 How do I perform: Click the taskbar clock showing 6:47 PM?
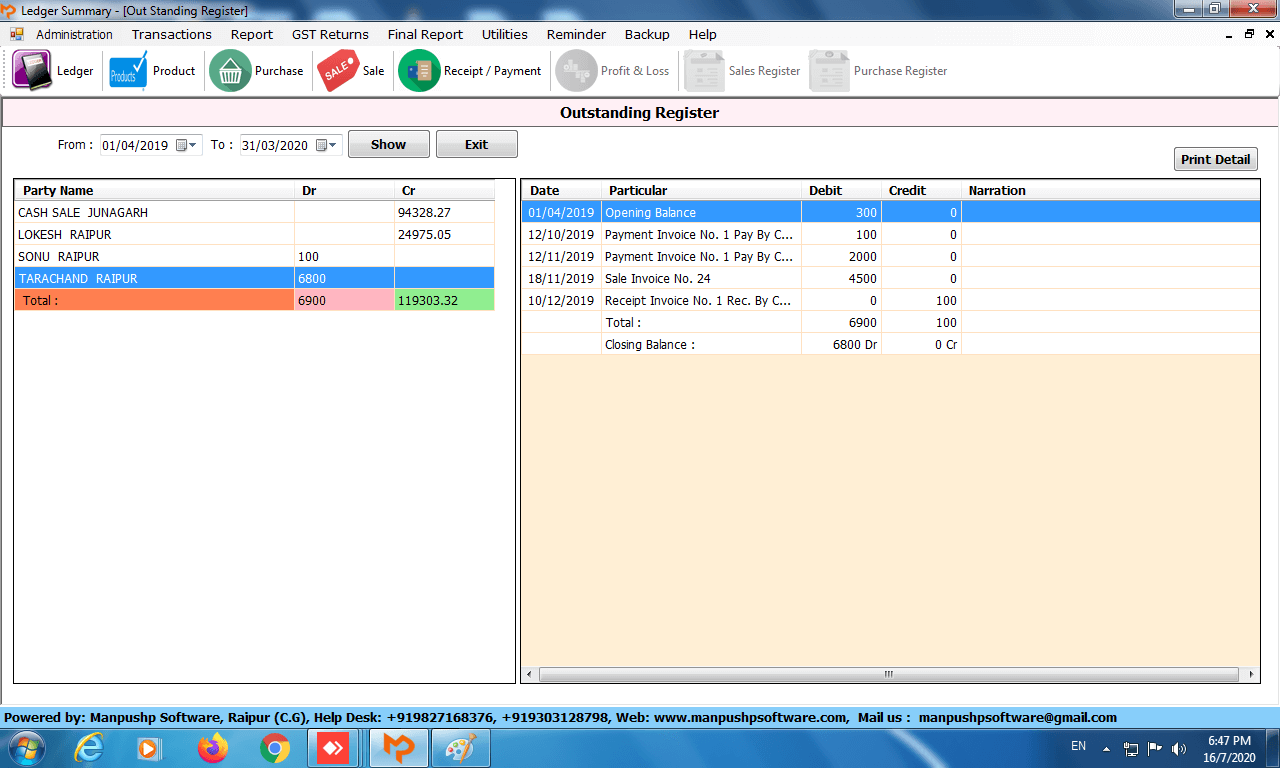1229,749
